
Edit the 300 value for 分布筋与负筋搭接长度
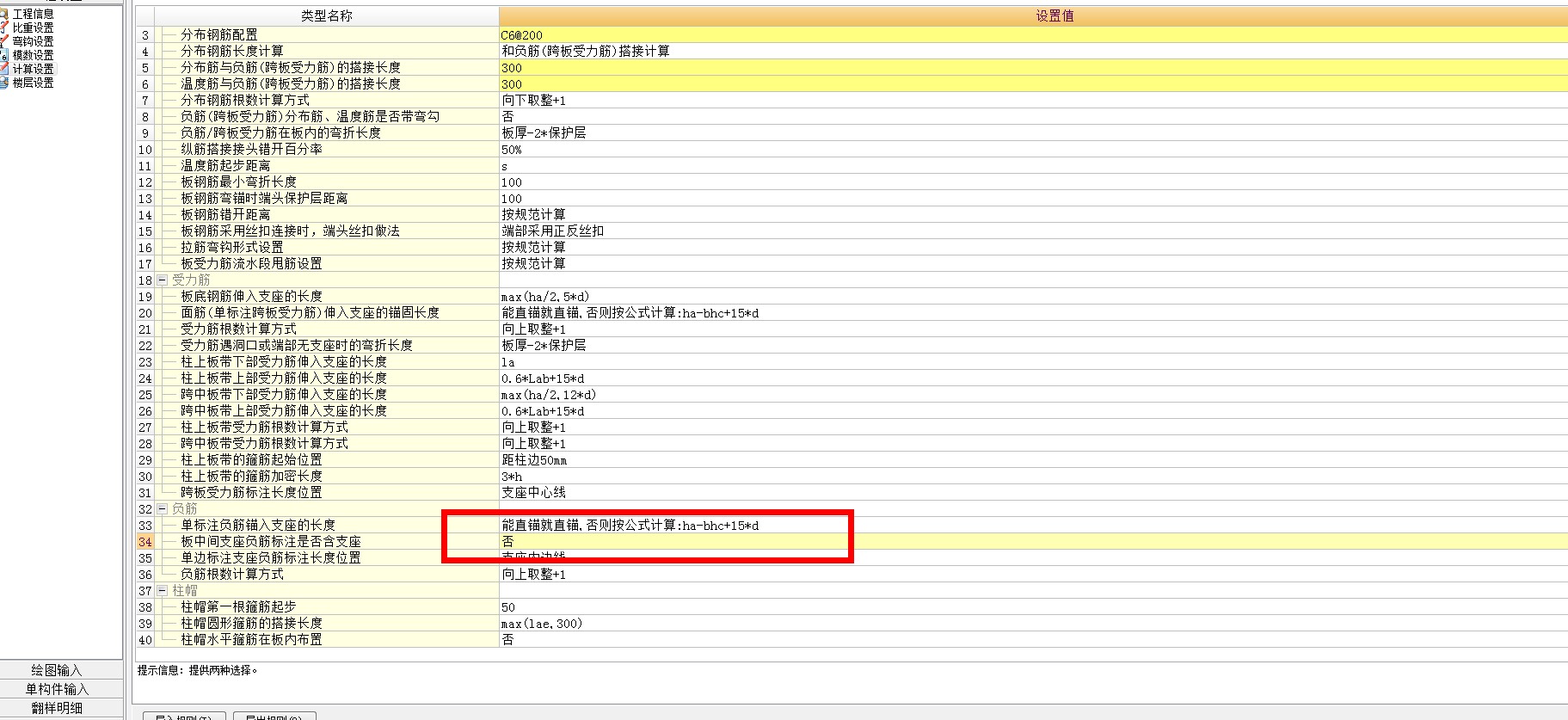1033,68
